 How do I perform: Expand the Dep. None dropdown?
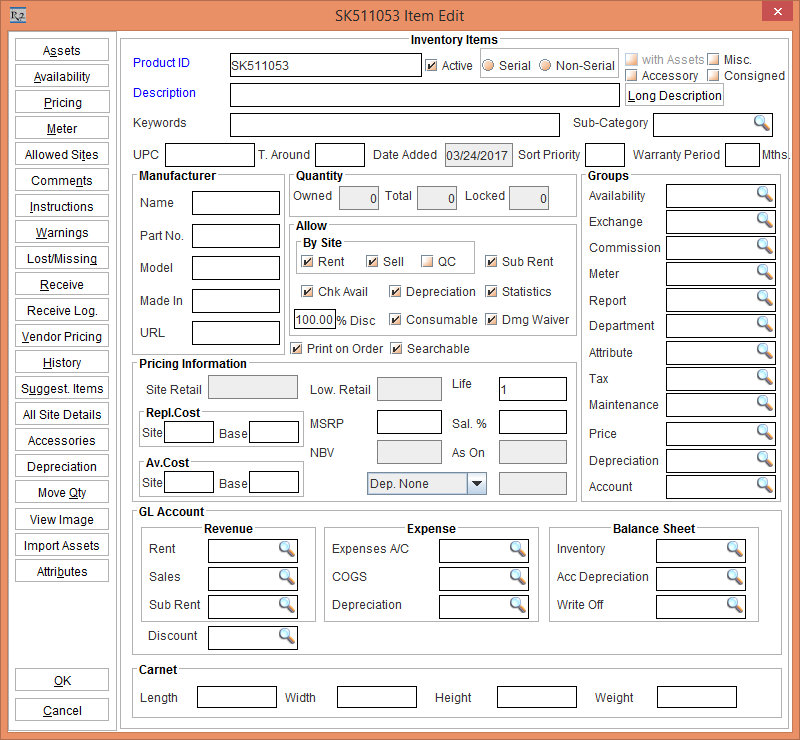[x=477, y=483]
